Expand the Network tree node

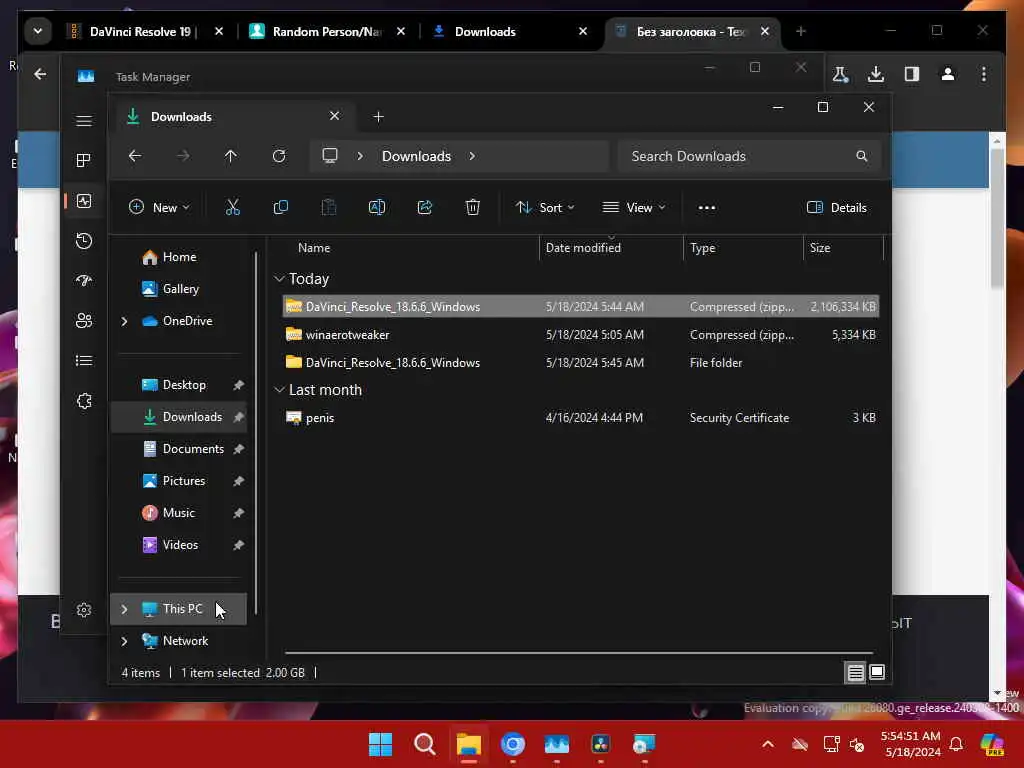(x=124, y=641)
